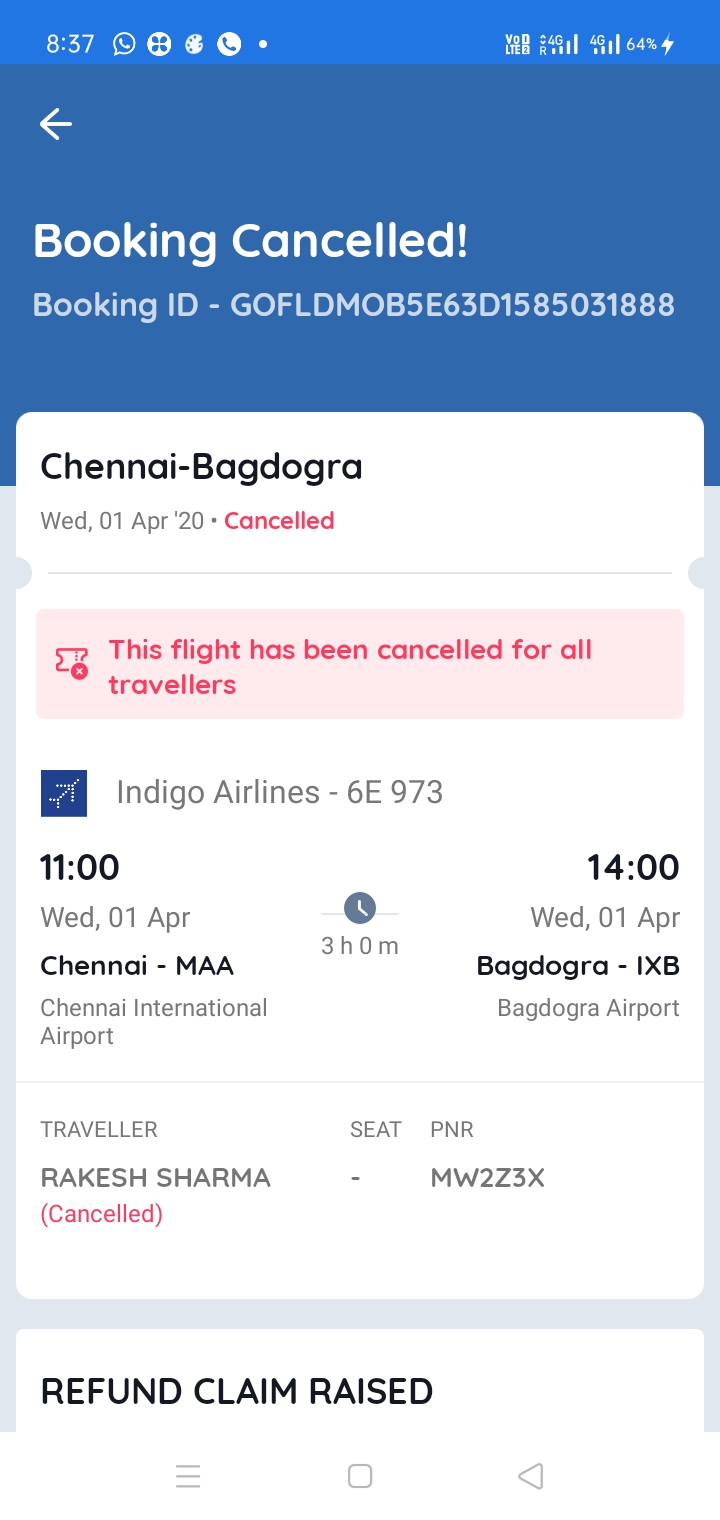The width and height of the screenshot is (720, 1520).
Task: Tap the phone call status icon
Action: (229, 44)
